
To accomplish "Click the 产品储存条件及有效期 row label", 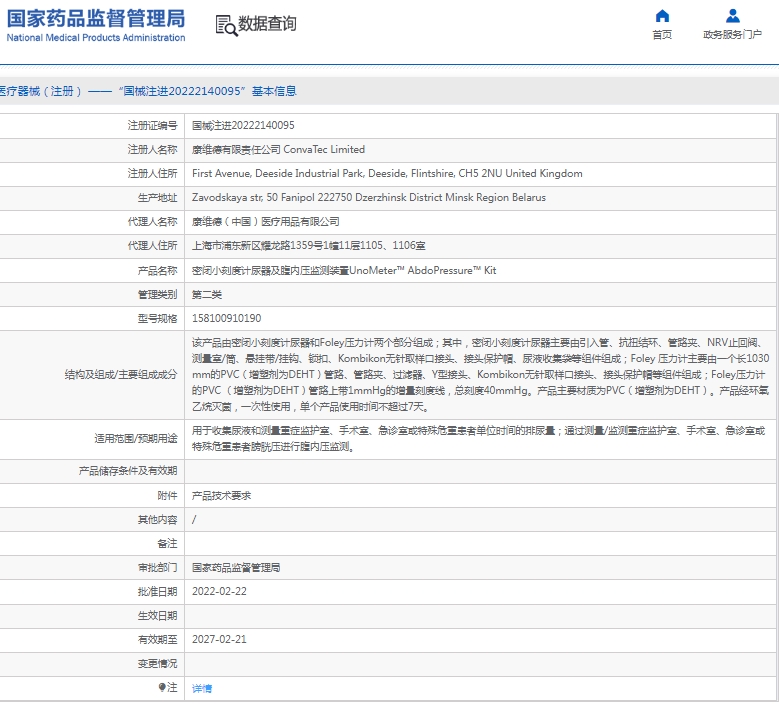I will (x=128, y=471).
